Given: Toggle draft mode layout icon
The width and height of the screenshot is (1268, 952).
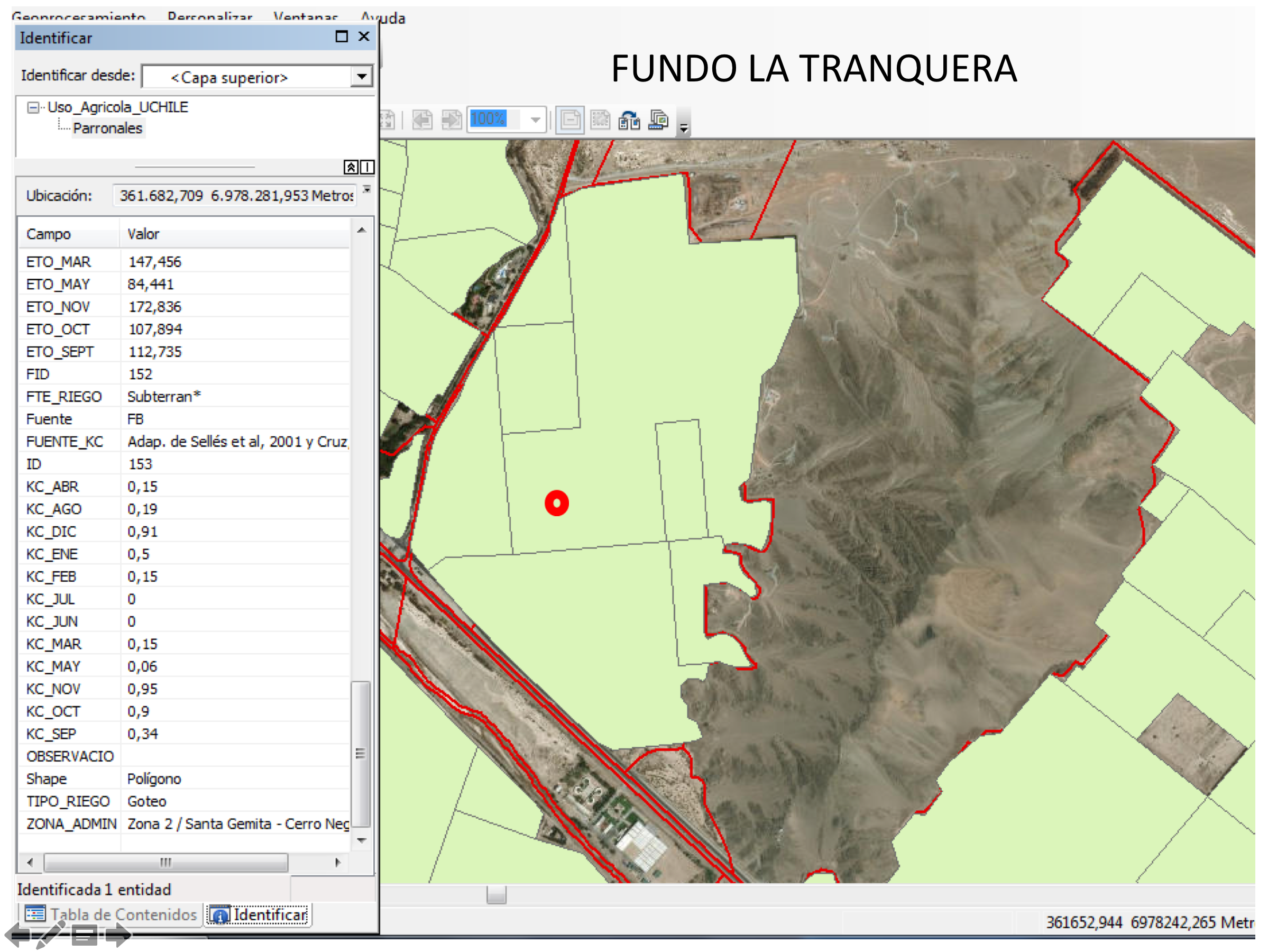Looking at the screenshot, I should point(570,121).
